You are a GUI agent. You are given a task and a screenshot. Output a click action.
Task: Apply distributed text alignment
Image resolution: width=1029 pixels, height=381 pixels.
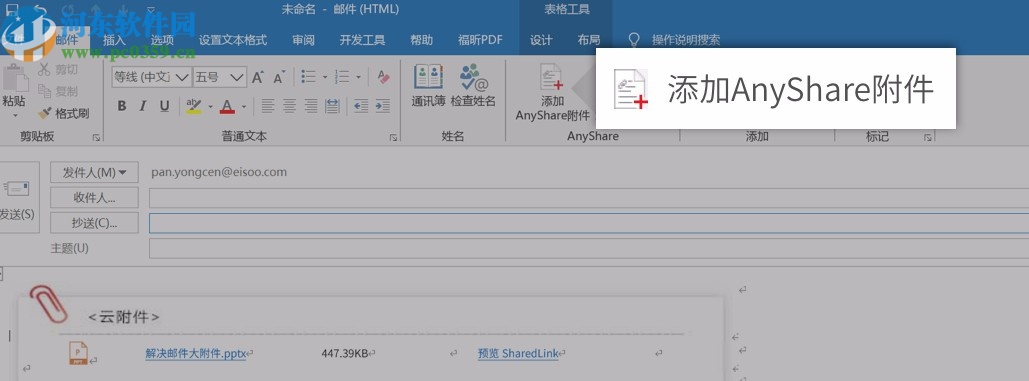(333, 106)
